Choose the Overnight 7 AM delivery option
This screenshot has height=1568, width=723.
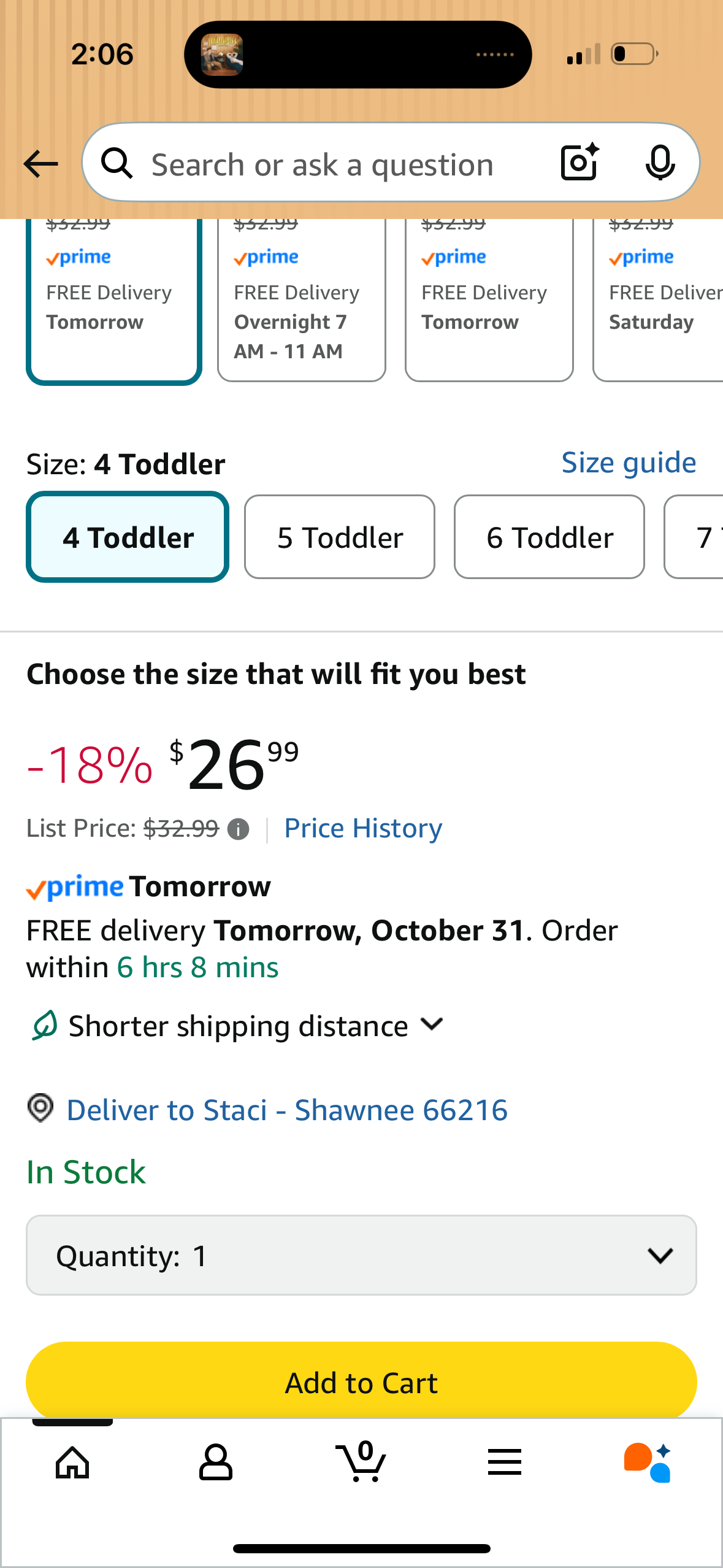(x=300, y=301)
